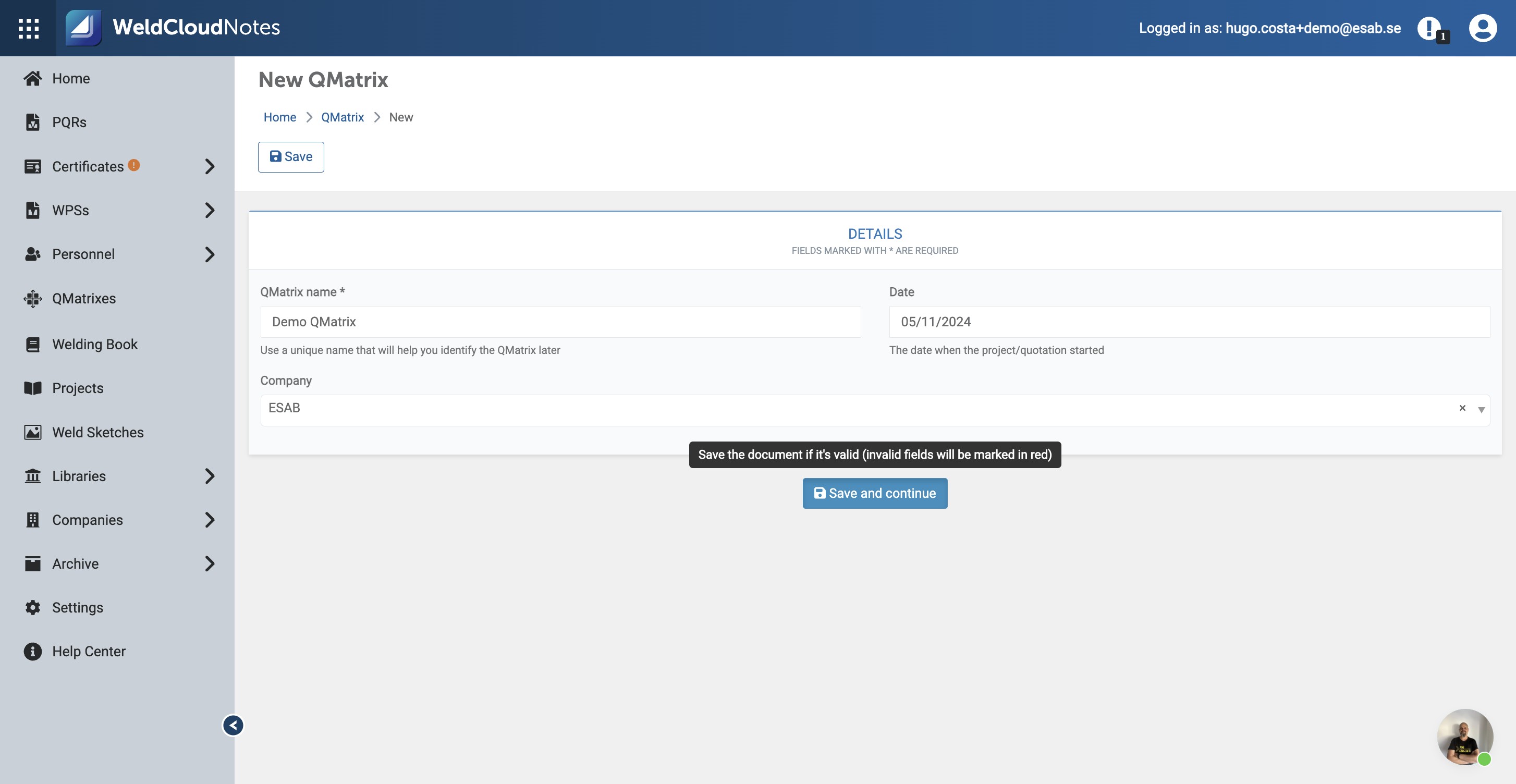The width and height of the screenshot is (1516, 784).
Task: Open the Company select box showing ESAB
Action: click(875, 410)
